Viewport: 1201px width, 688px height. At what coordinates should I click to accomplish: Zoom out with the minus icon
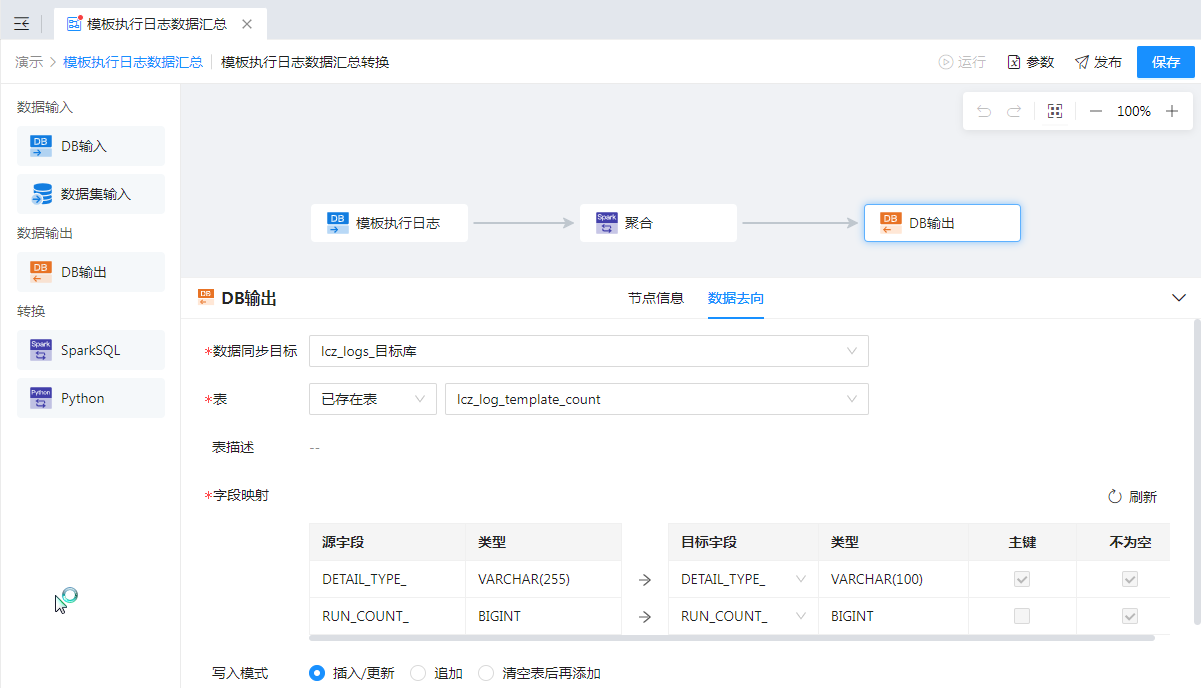tap(1095, 111)
